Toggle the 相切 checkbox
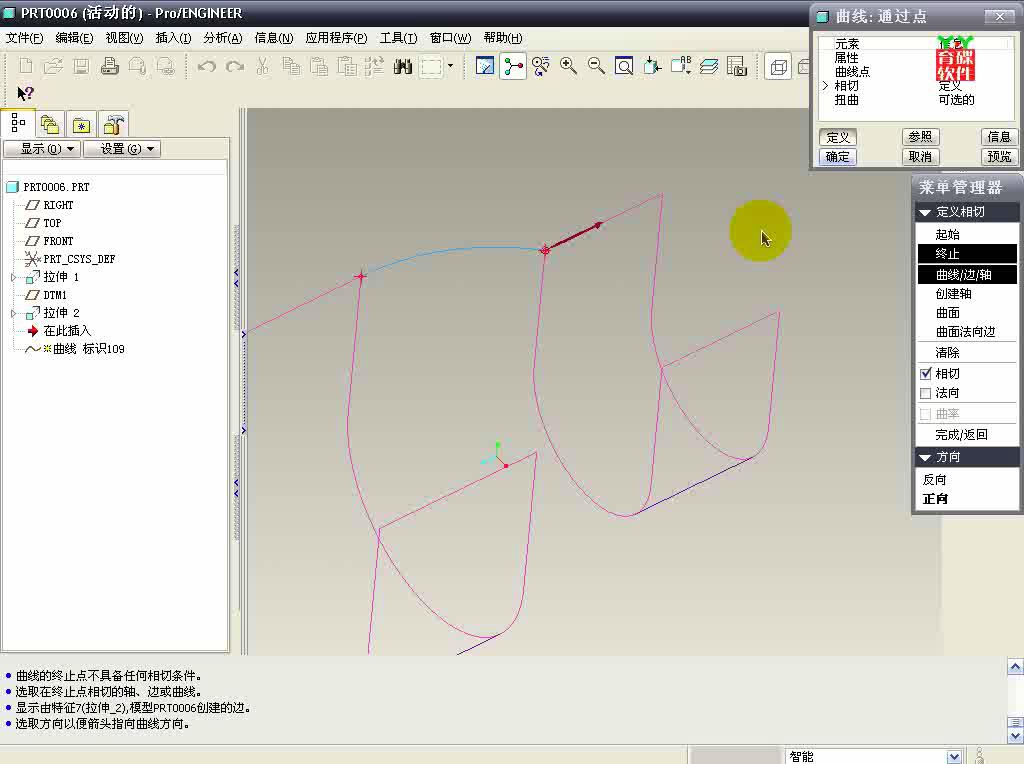Screen dimensions: 1024x764 925,374
